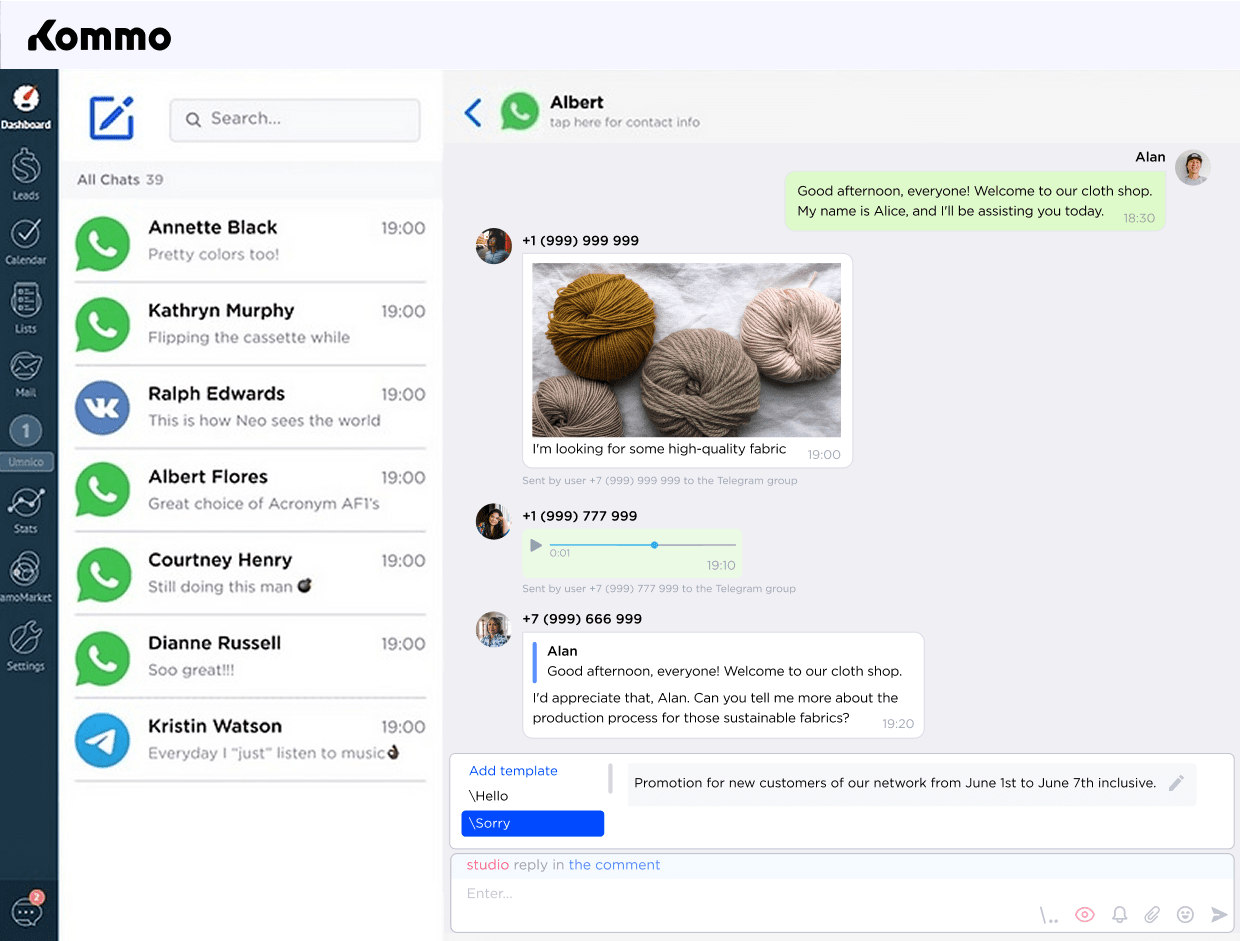The image size is (1240, 941).
Task: Toggle the eye visibility icon in composer
Action: coord(1084,914)
